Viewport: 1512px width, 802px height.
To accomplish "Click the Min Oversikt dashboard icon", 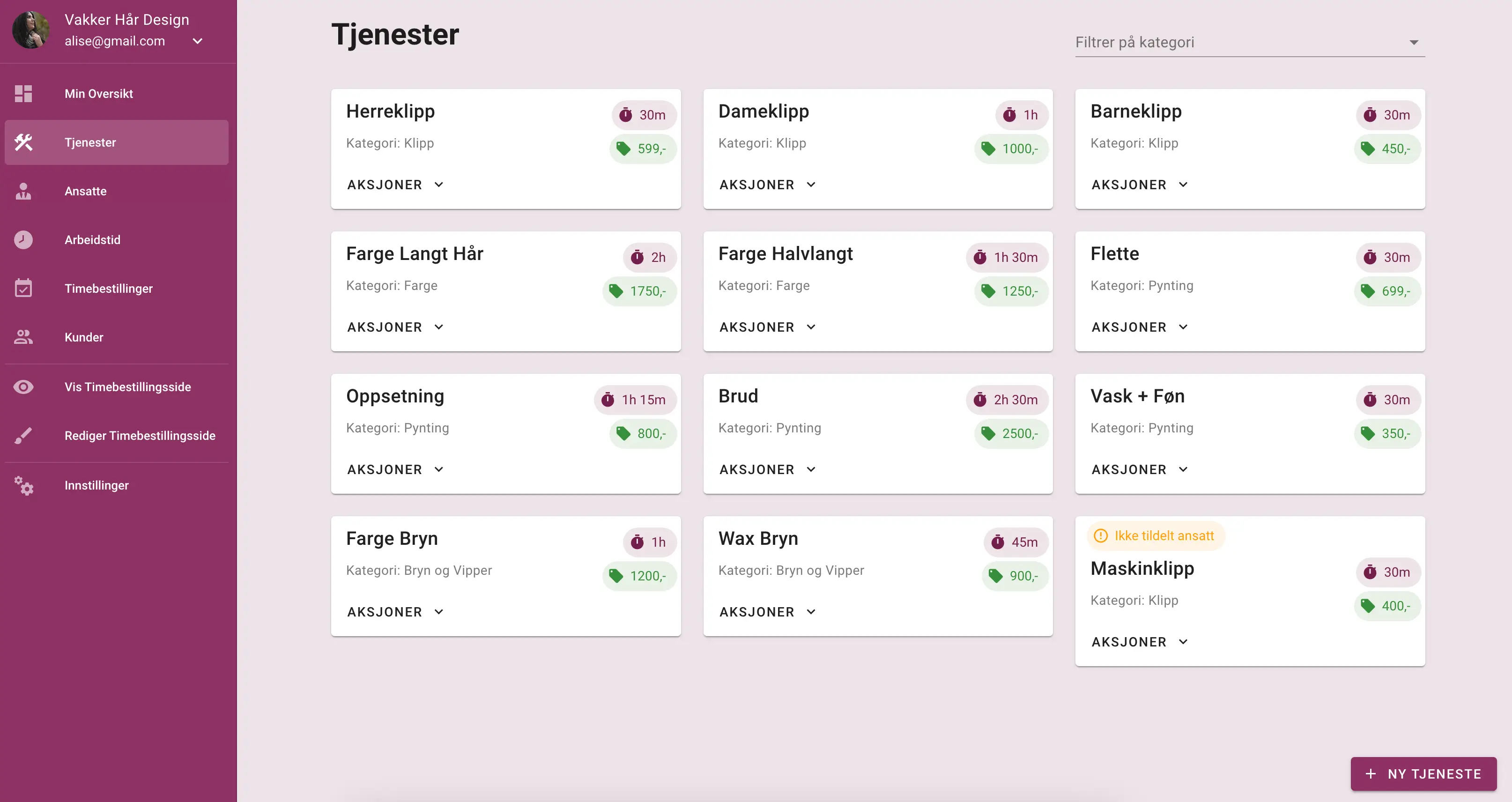I will pyautogui.click(x=23, y=94).
